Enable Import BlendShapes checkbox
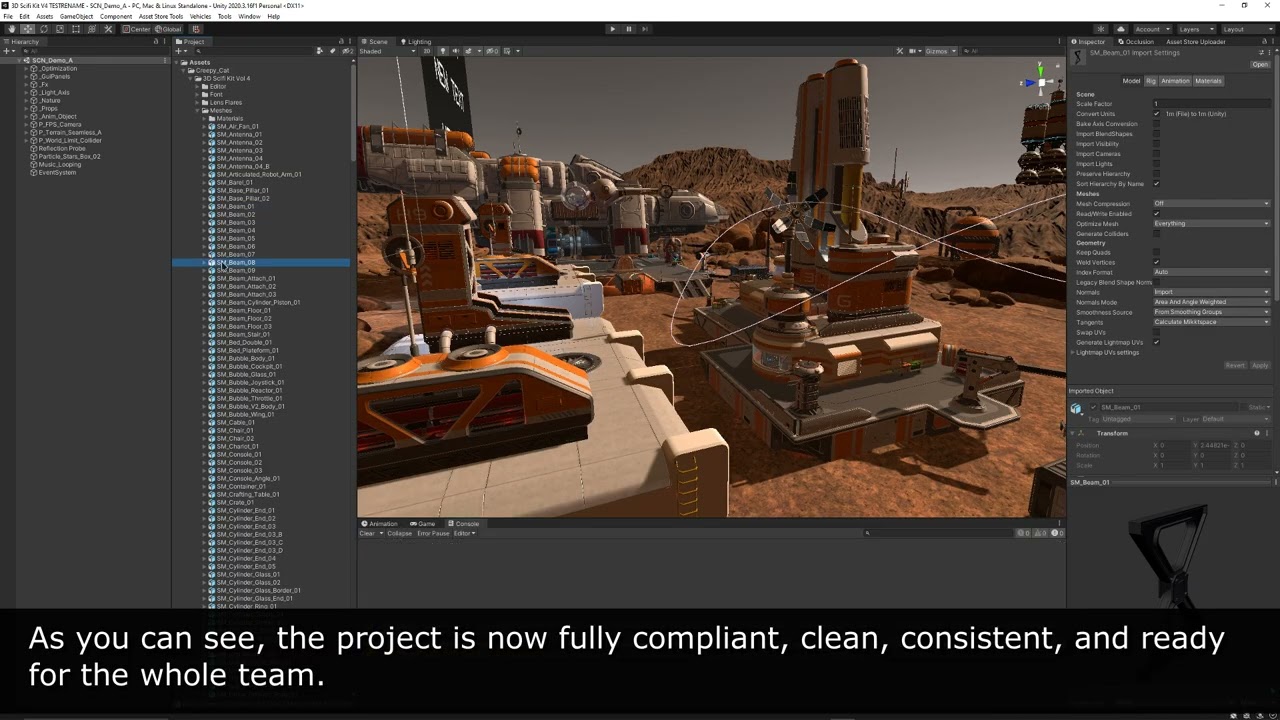 1157,134
